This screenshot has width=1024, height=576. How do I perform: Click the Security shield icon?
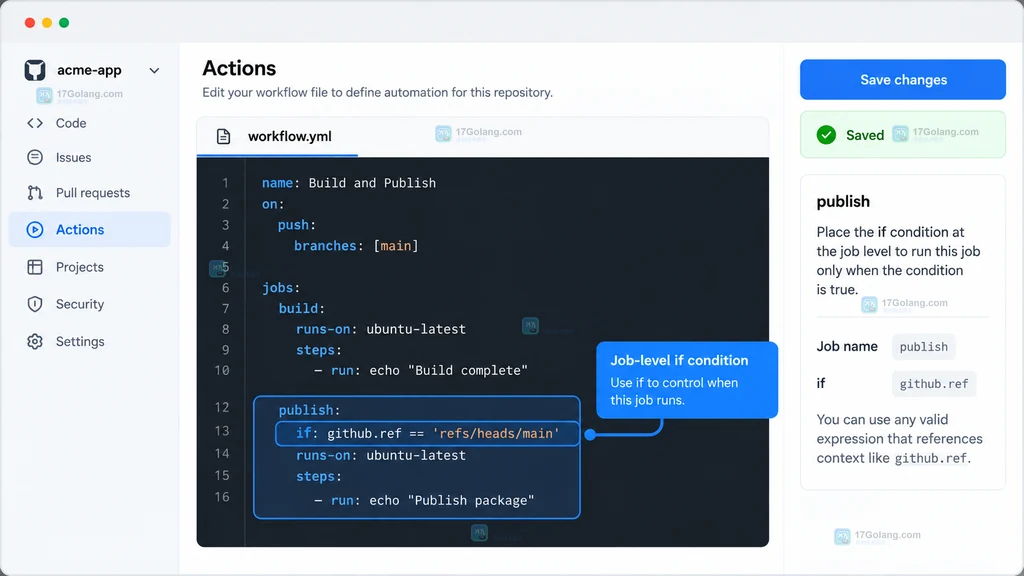pos(35,304)
